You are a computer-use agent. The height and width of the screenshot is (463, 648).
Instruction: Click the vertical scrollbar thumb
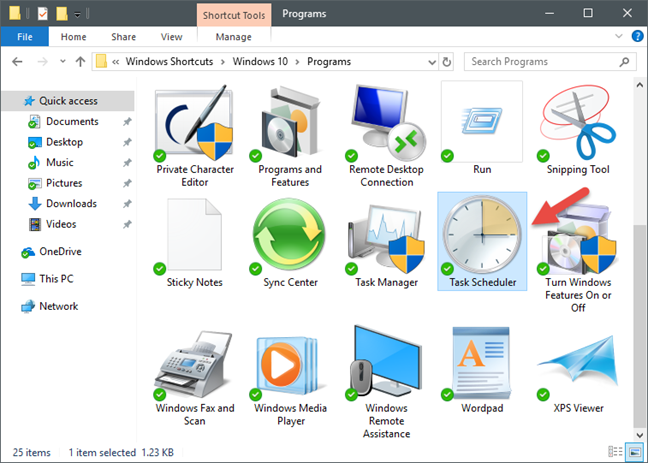click(x=639, y=327)
